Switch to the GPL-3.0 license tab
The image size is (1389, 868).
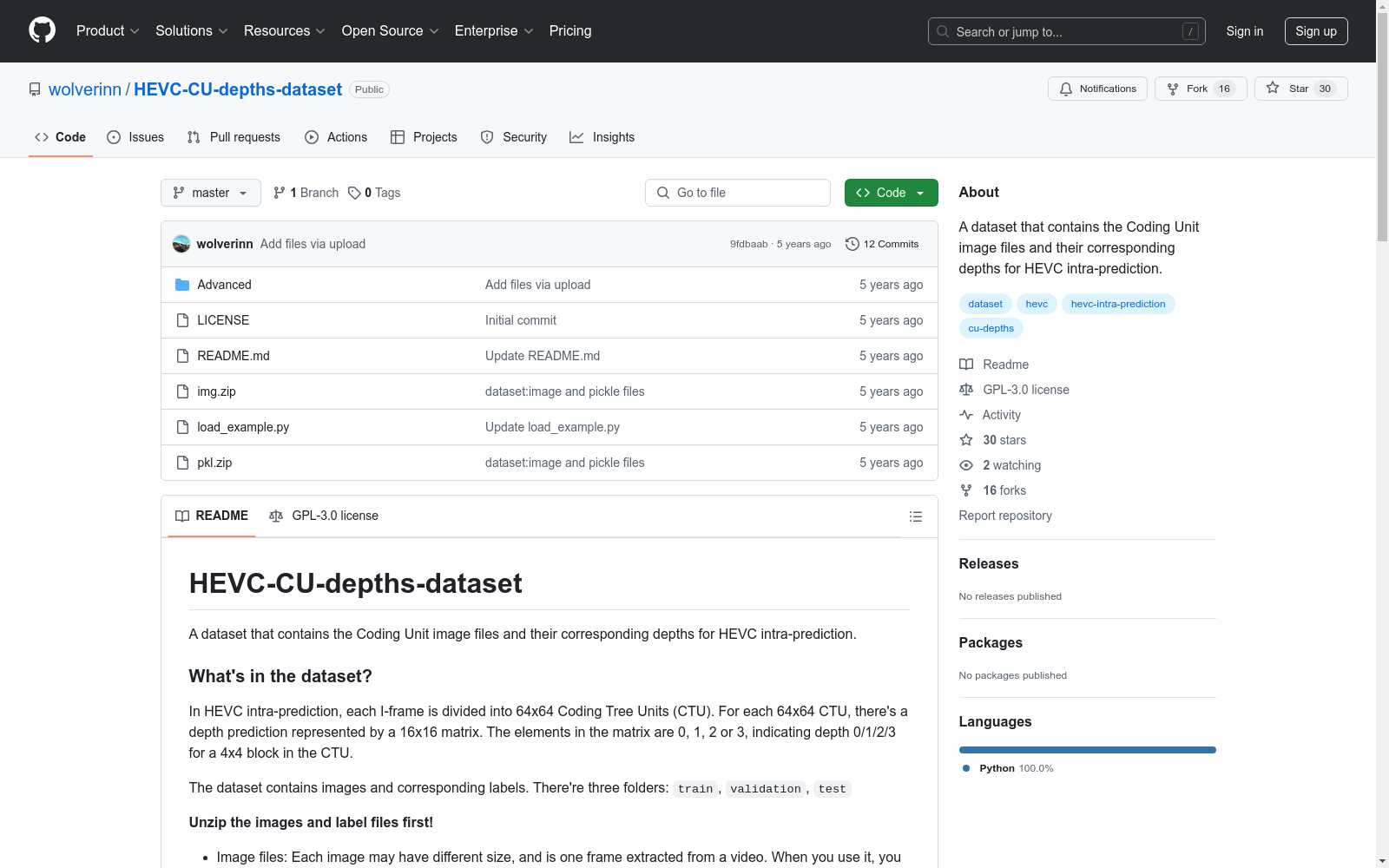(x=324, y=516)
